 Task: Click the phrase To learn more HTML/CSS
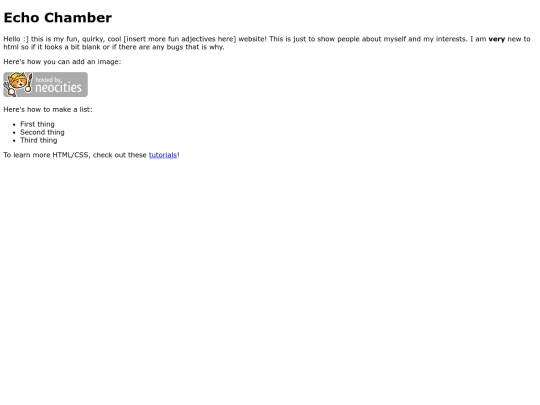(x=47, y=155)
